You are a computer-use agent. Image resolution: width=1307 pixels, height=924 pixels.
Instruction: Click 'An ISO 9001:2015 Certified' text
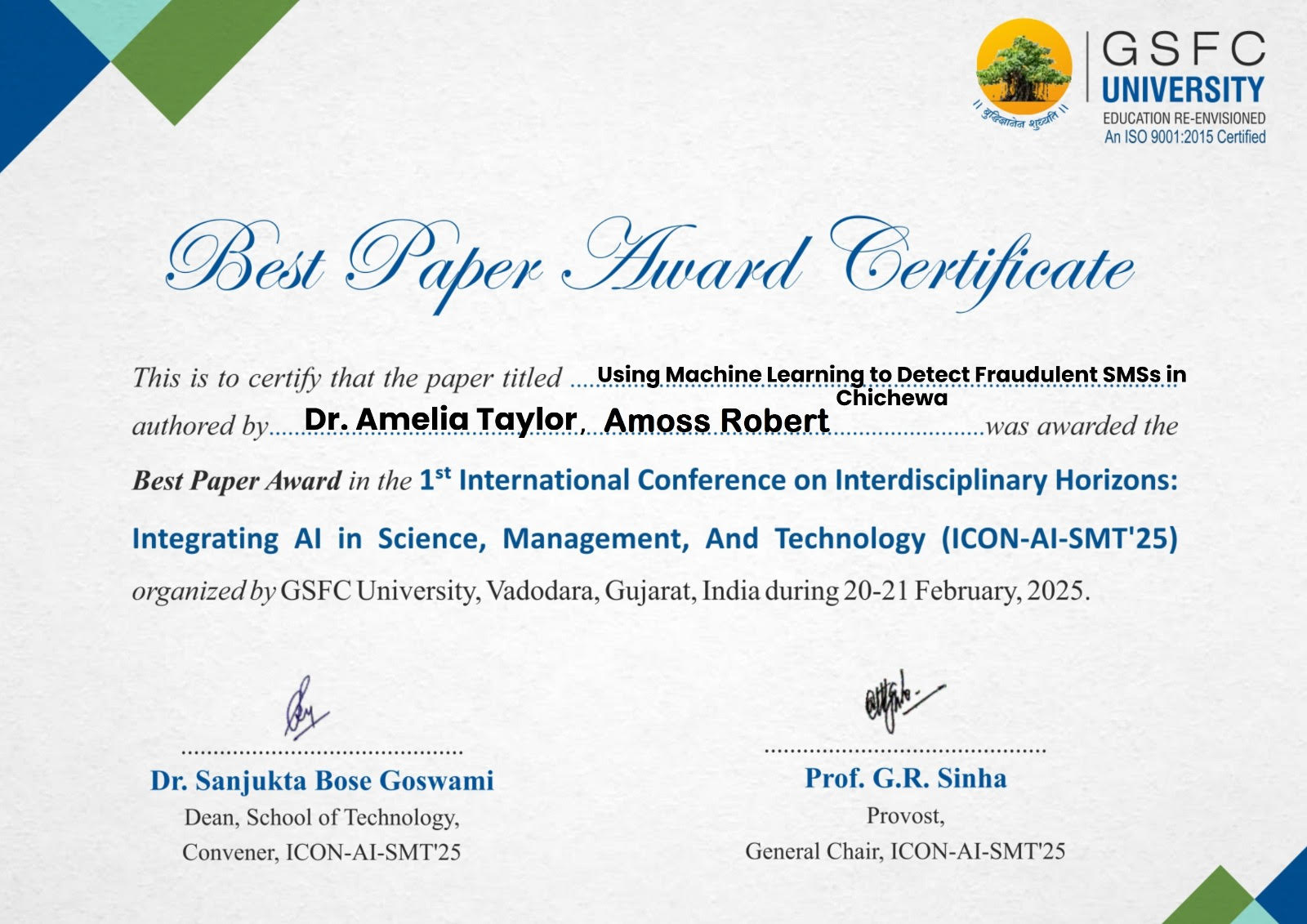pyautogui.click(x=1184, y=137)
